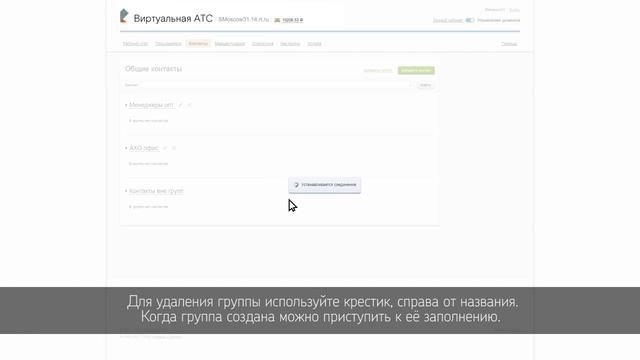Click the account balance link in header
The width and height of the screenshot is (640, 360).
pyautogui.click(x=293, y=20)
